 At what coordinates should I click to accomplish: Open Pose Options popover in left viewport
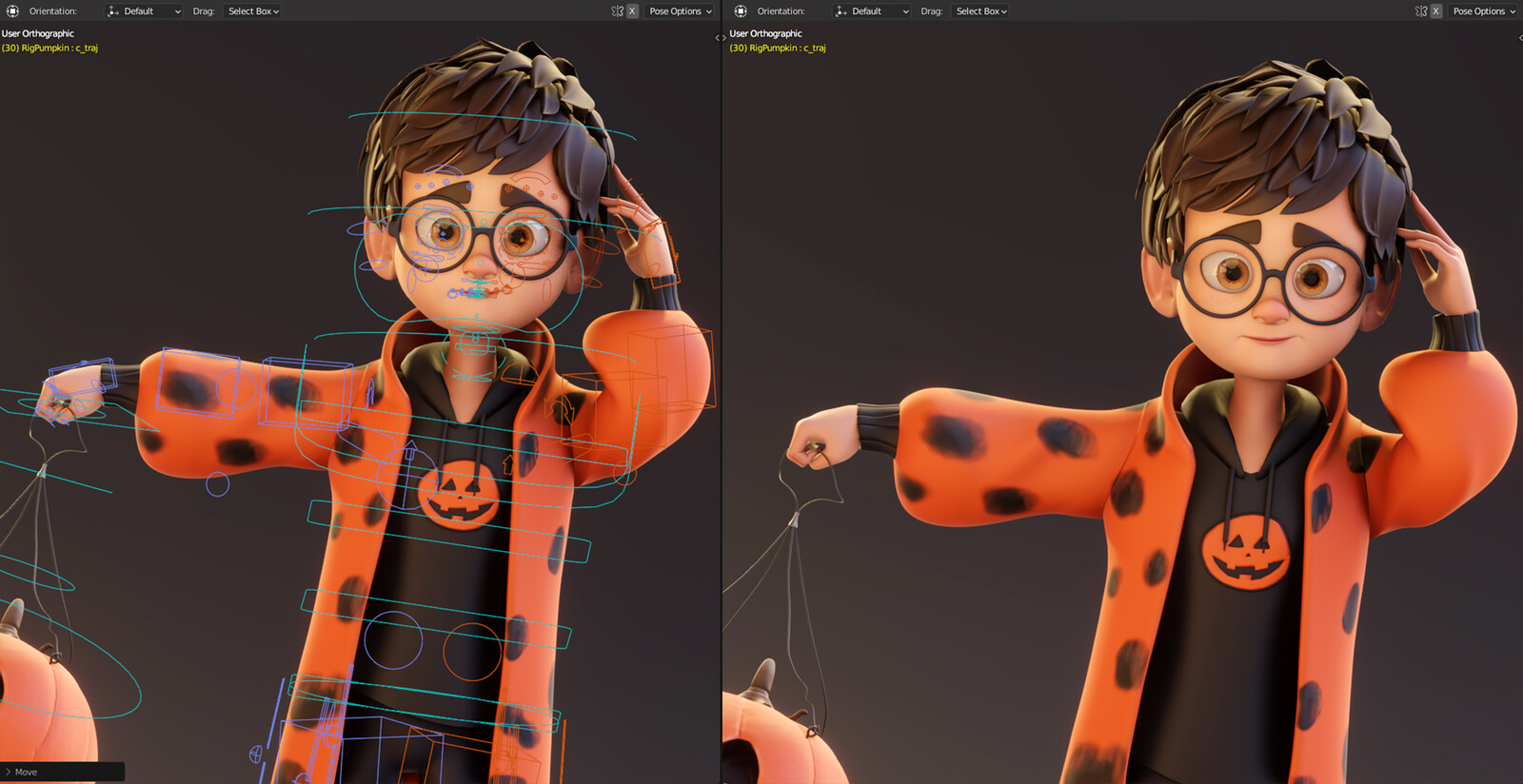click(x=680, y=11)
